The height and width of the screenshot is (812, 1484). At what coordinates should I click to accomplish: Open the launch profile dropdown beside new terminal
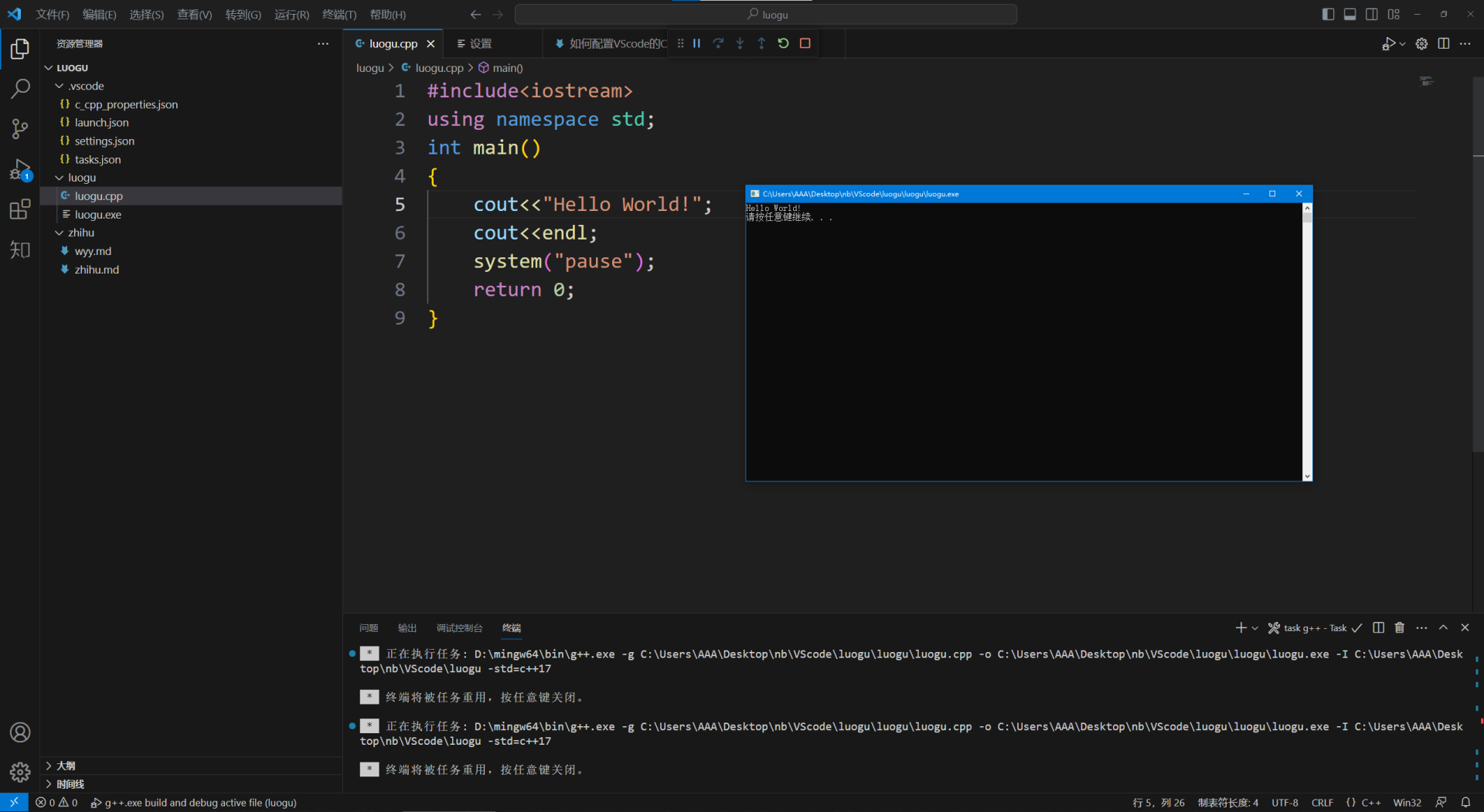click(x=1254, y=628)
